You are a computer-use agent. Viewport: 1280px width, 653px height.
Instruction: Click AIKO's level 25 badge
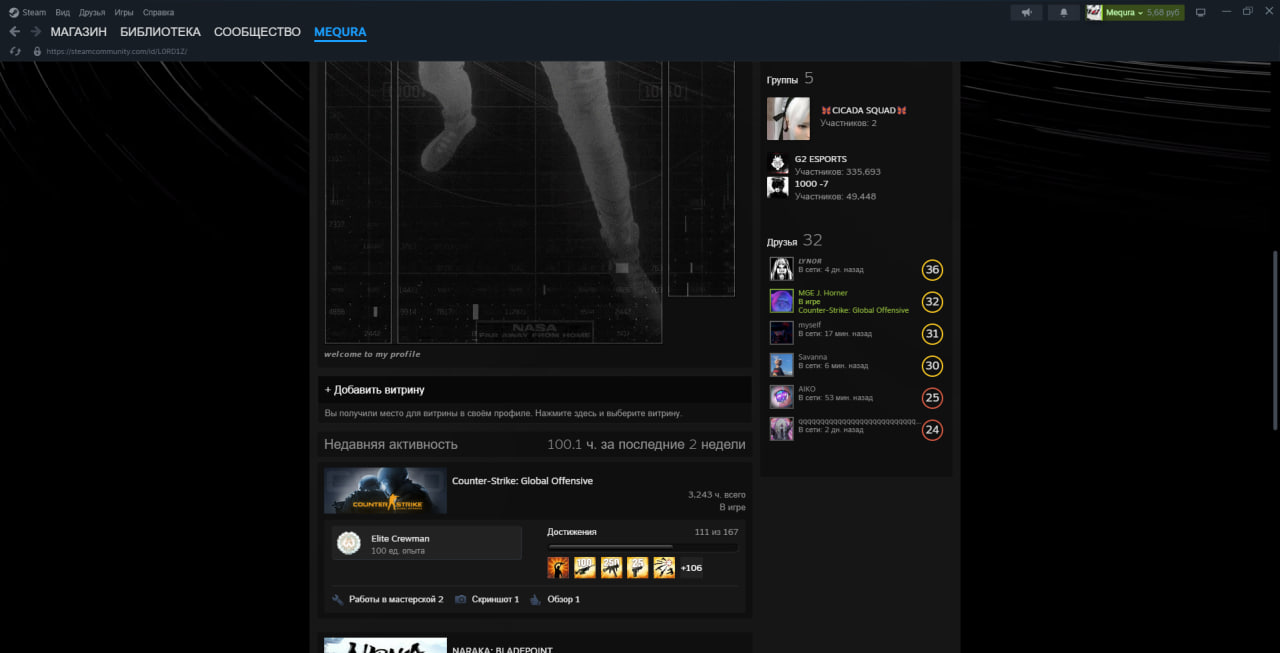click(x=932, y=398)
